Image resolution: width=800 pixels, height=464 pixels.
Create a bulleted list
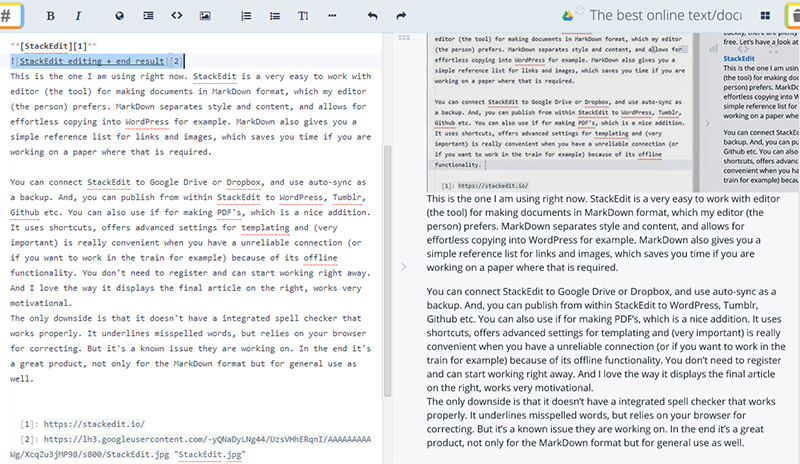(275, 16)
